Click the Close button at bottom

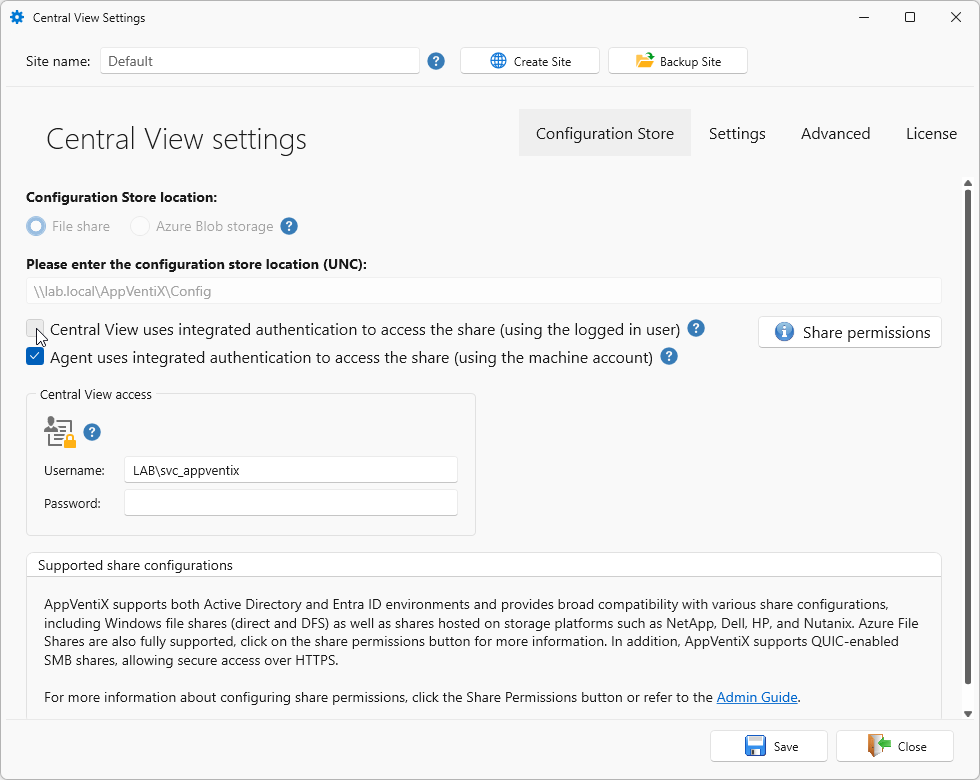[x=895, y=746]
